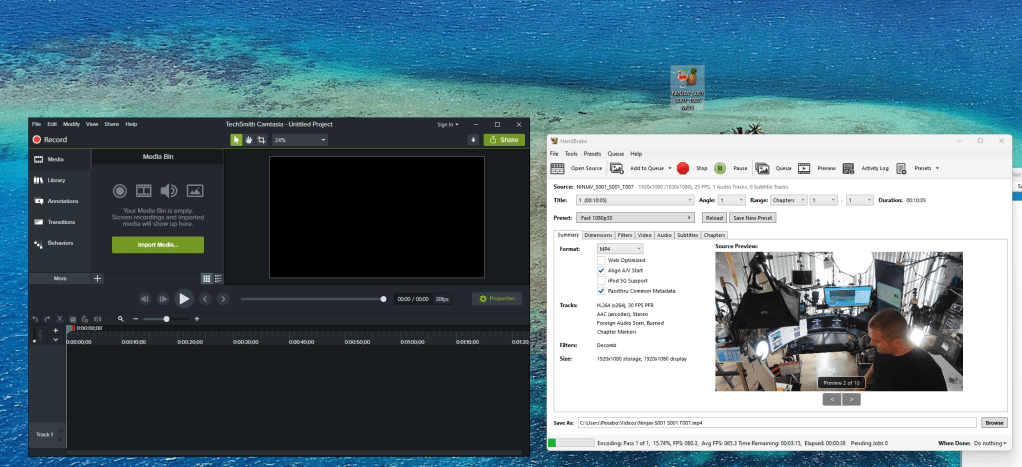1022x467 pixels.
Task: Click the plus icon next to More
Action: (97, 279)
